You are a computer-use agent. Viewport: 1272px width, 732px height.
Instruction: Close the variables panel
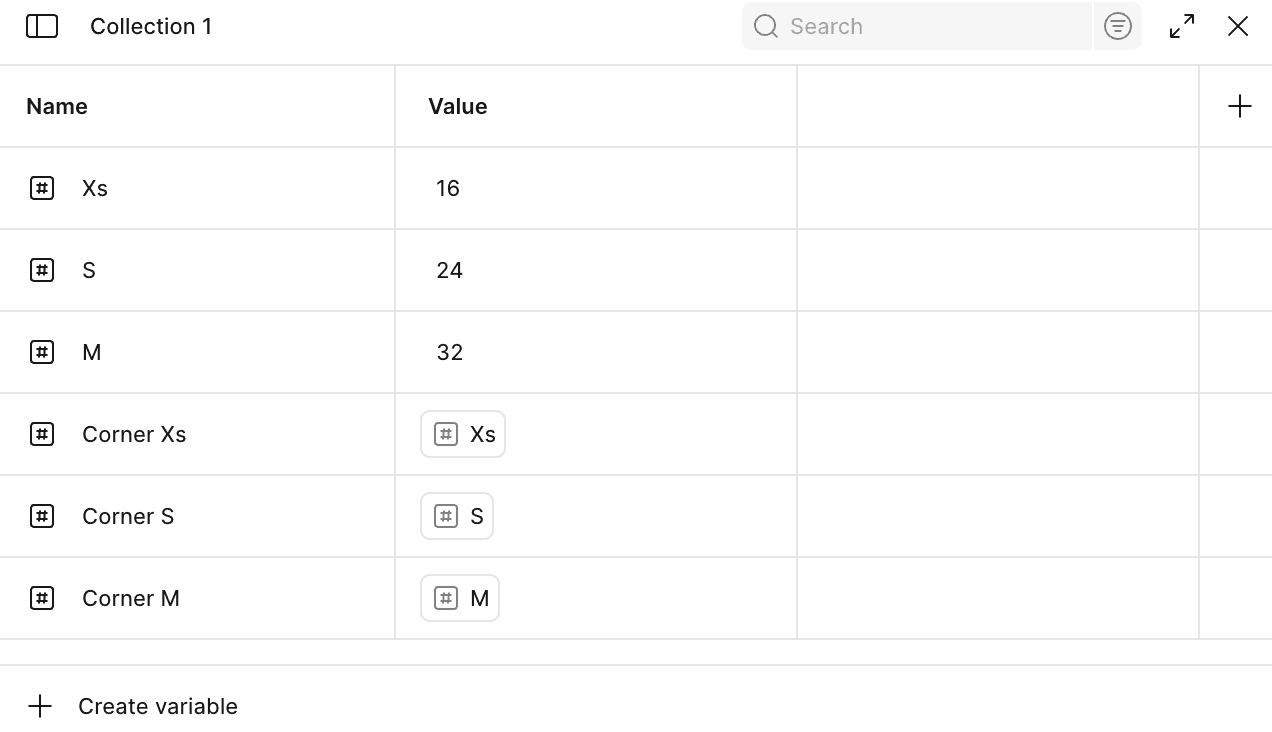pos(1238,26)
